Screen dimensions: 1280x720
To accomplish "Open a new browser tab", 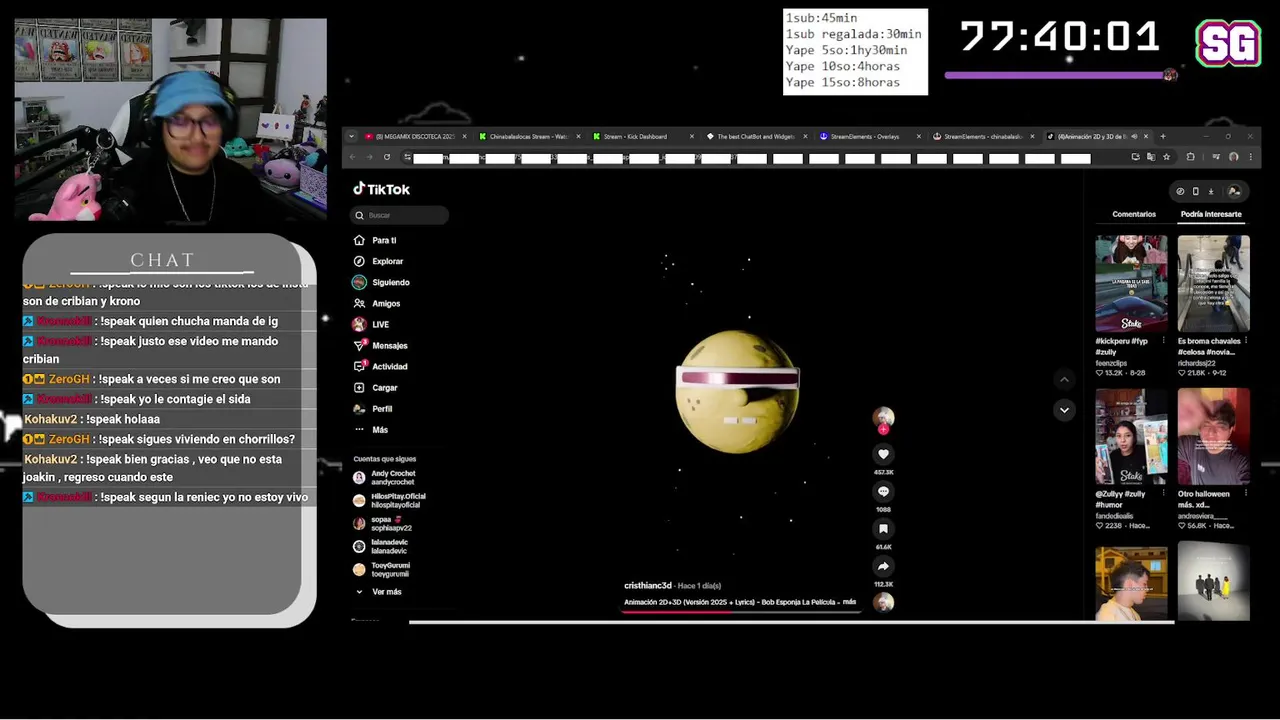I will click(x=1162, y=136).
